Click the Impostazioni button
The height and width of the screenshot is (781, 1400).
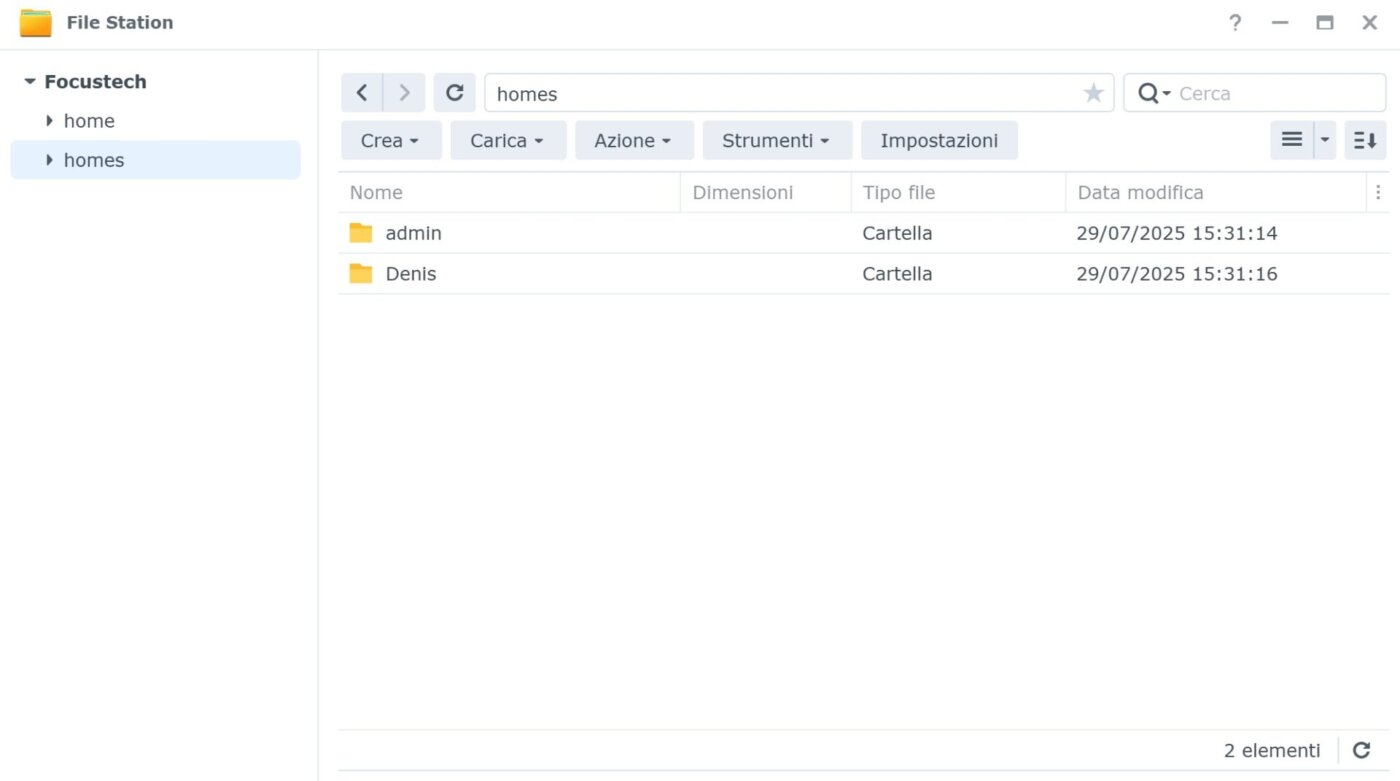click(x=938, y=141)
